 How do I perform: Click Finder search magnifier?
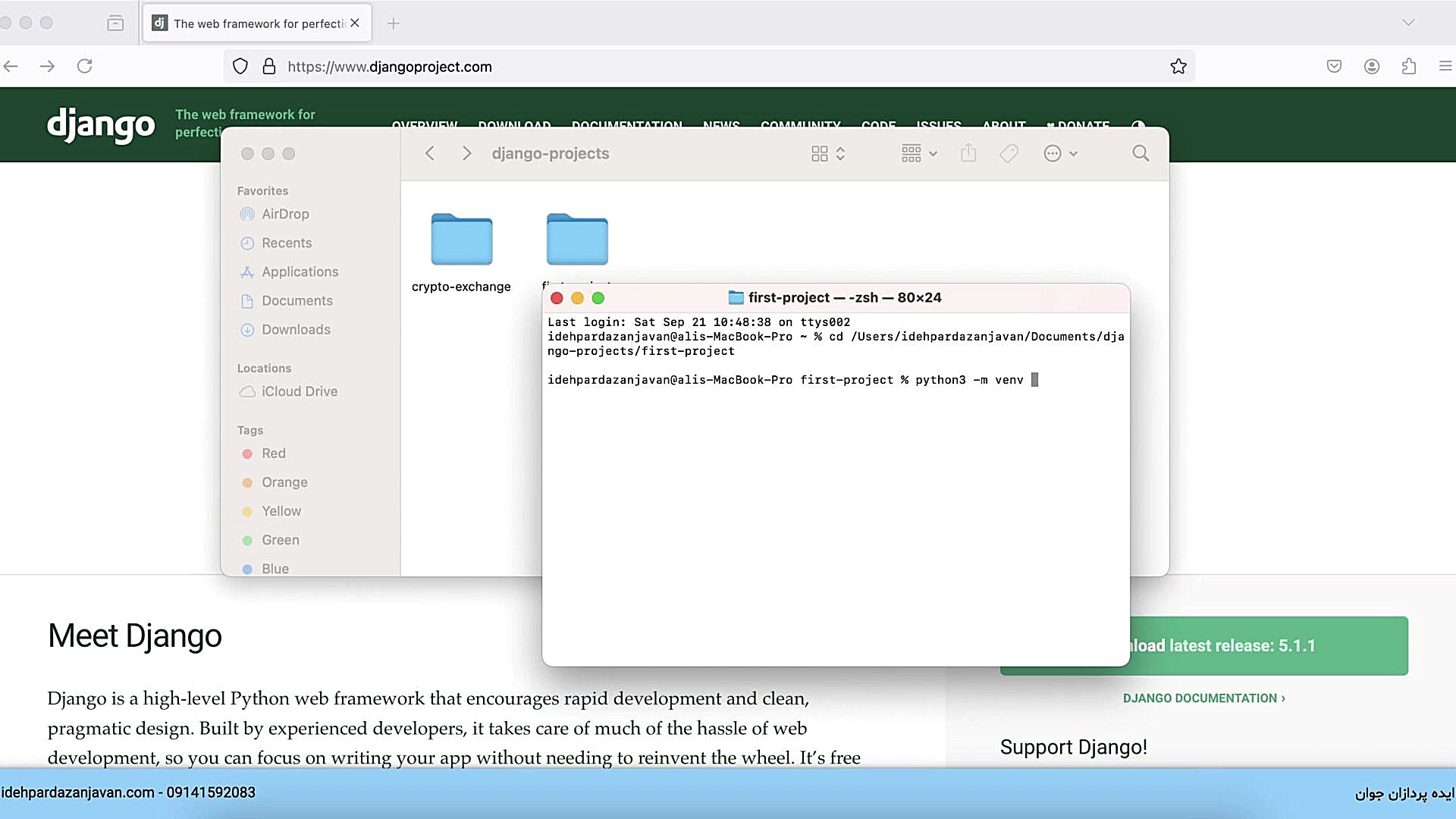tap(1141, 154)
